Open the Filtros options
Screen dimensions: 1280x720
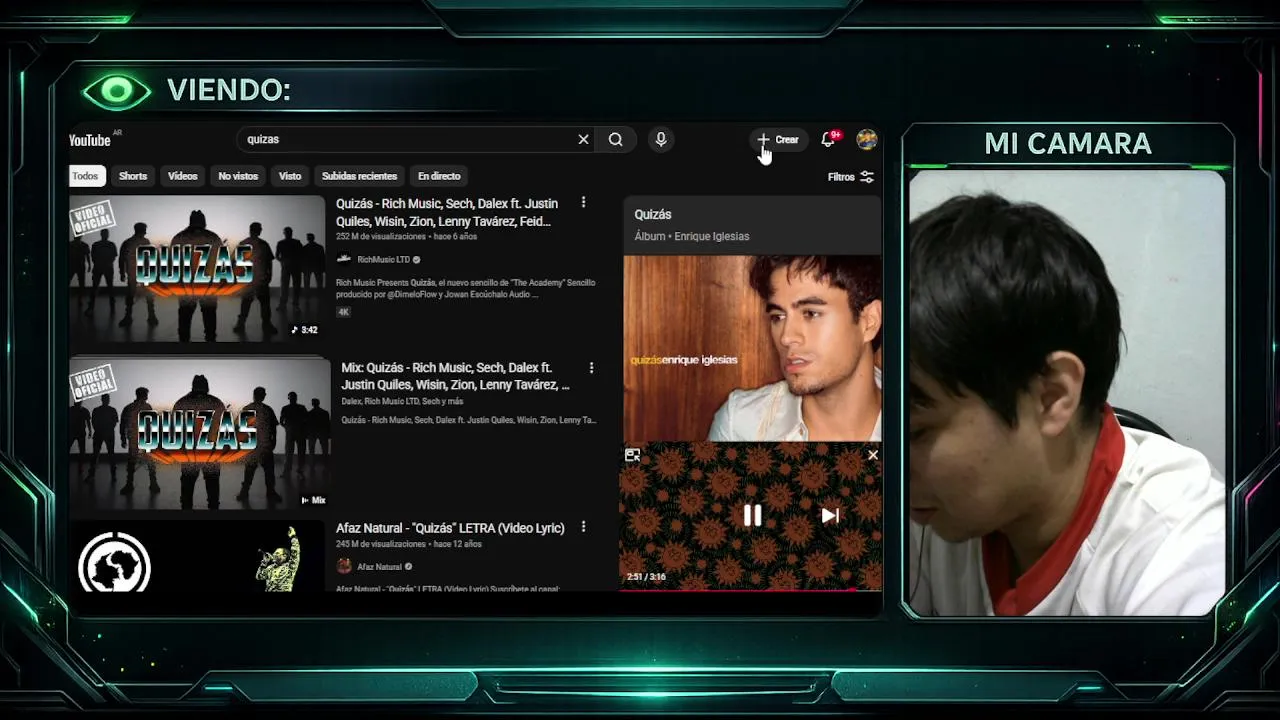click(851, 177)
